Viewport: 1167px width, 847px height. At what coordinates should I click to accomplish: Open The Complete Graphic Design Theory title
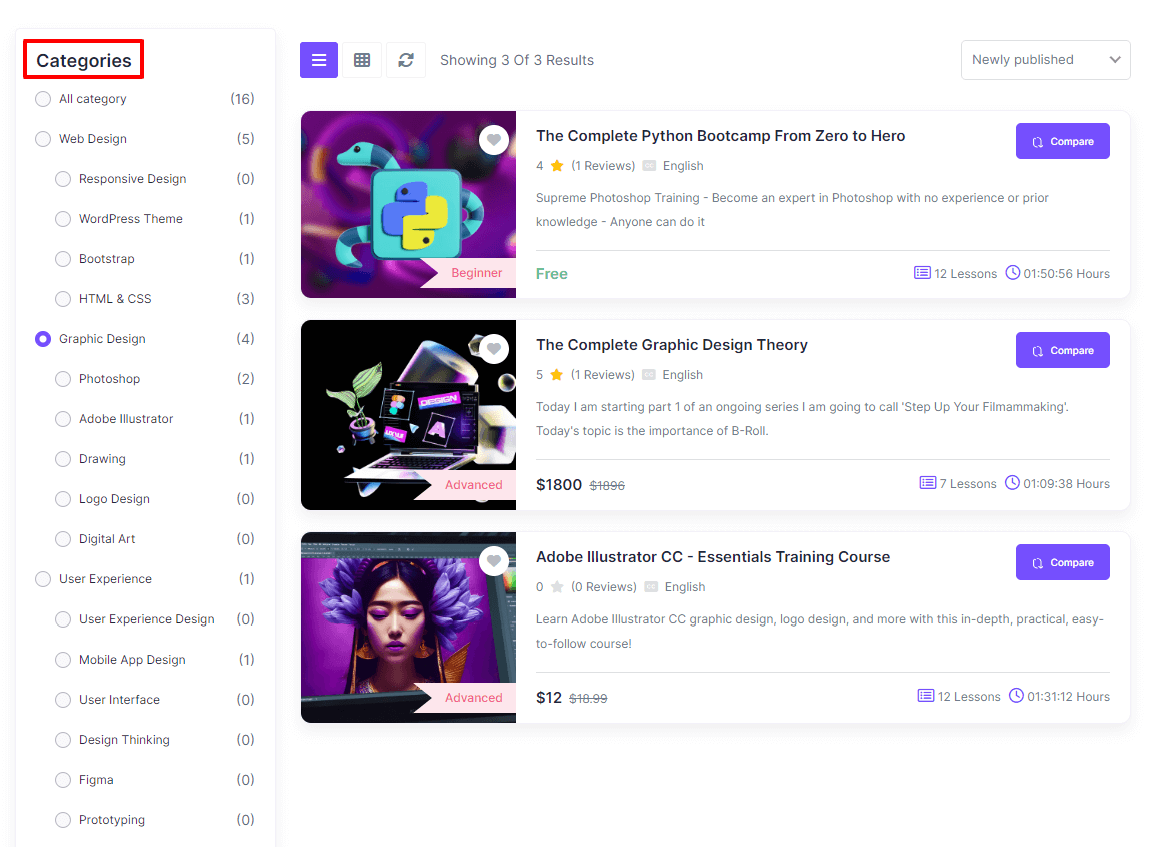(671, 345)
